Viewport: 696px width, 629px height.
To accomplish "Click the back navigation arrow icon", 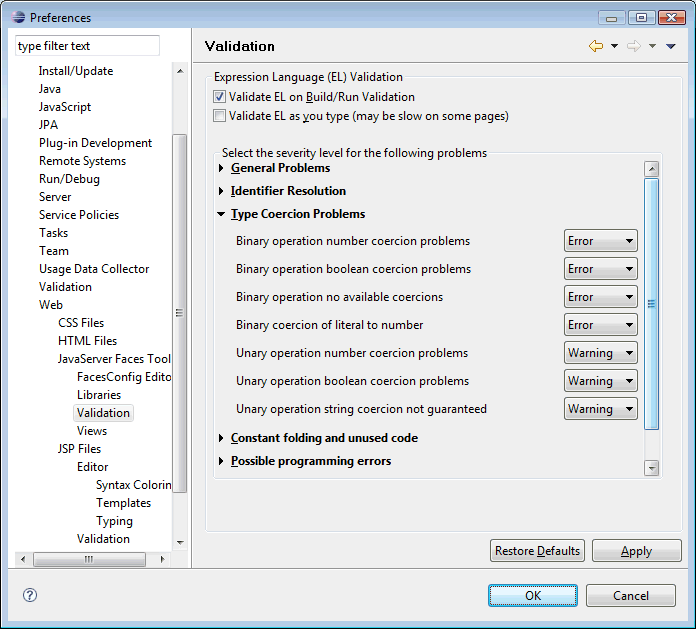I will coord(596,46).
